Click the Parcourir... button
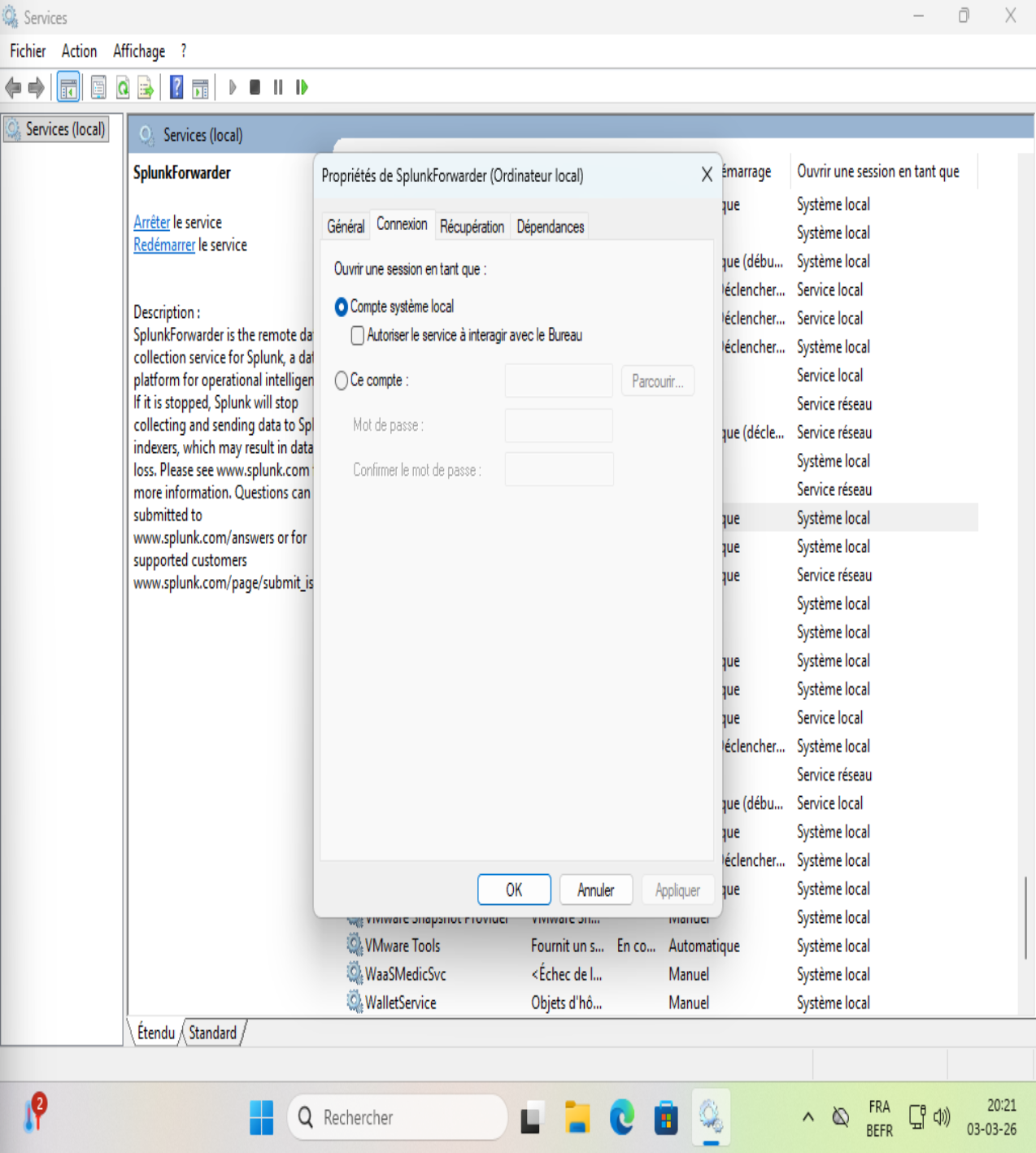 coord(658,381)
